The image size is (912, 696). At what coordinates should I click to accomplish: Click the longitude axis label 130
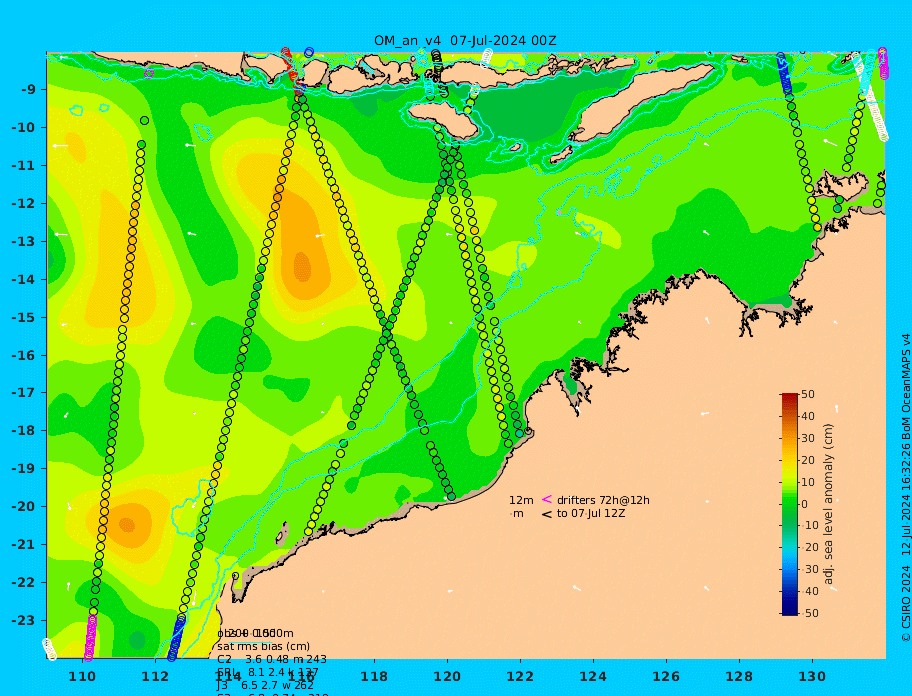tap(812, 676)
